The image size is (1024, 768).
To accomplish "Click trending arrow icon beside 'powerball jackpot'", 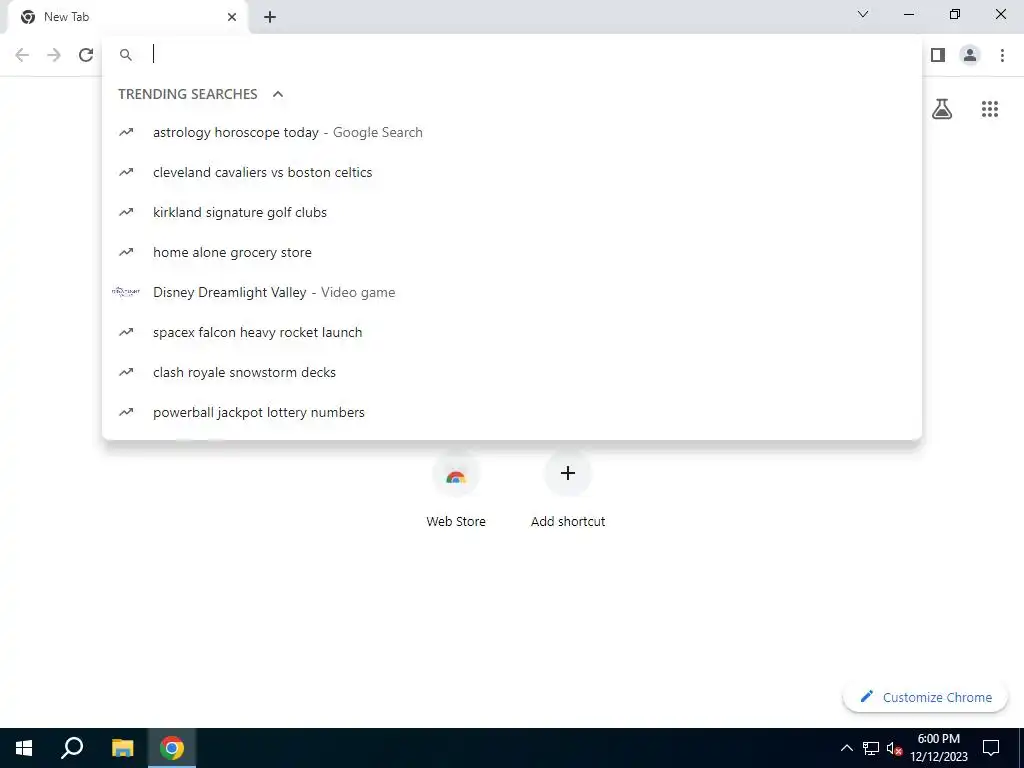I will pyautogui.click(x=126, y=412).
